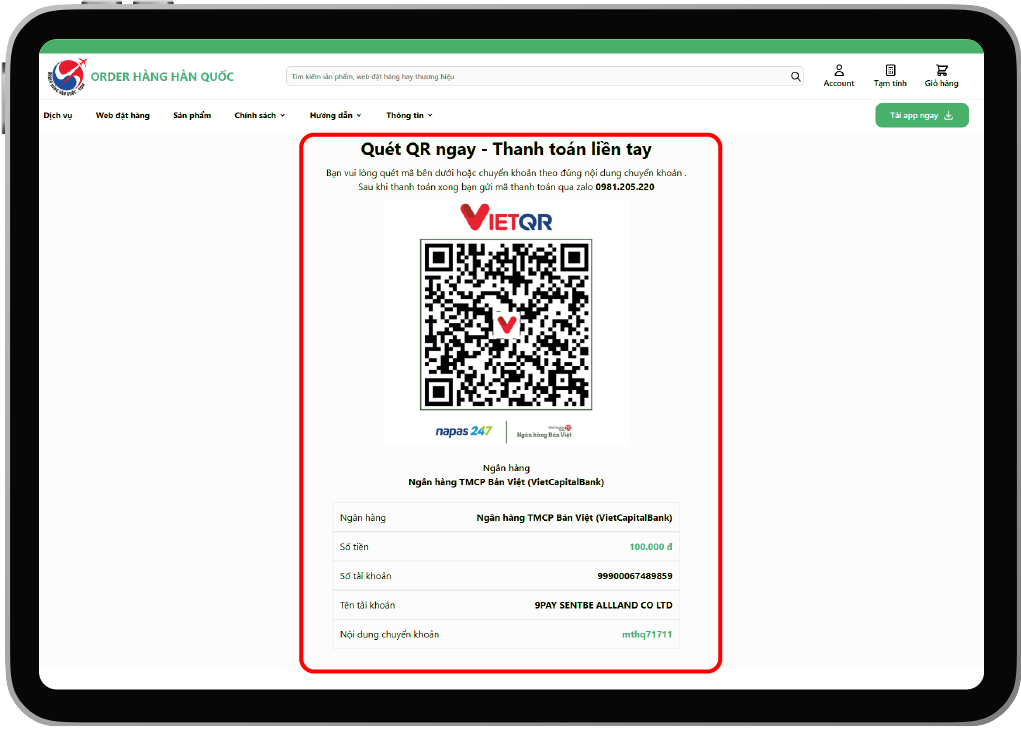This screenshot has width=1021, height=729.
Task: Focus the product search input field
Action: click(x=544, y=77)
